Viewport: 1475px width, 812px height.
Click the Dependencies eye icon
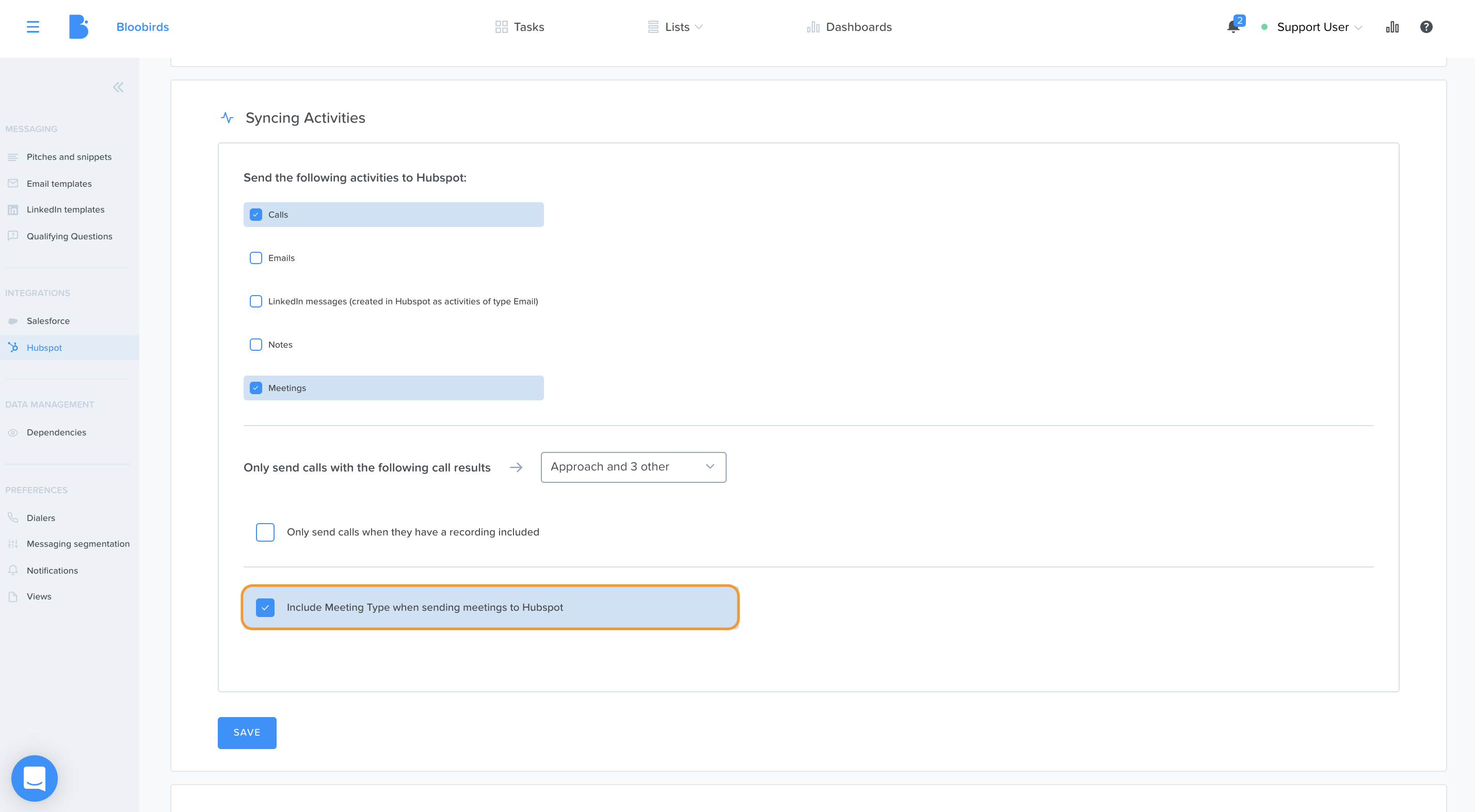click(x=12, y=433)
